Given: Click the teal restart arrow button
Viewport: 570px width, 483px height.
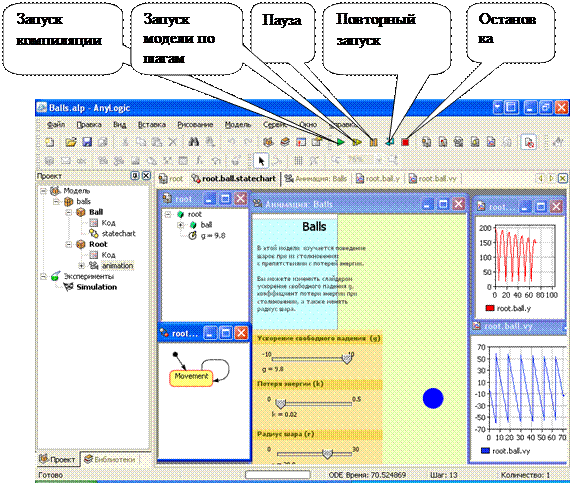Looking at the screenshot, I should pyautogui.click(x=389, y=142).
